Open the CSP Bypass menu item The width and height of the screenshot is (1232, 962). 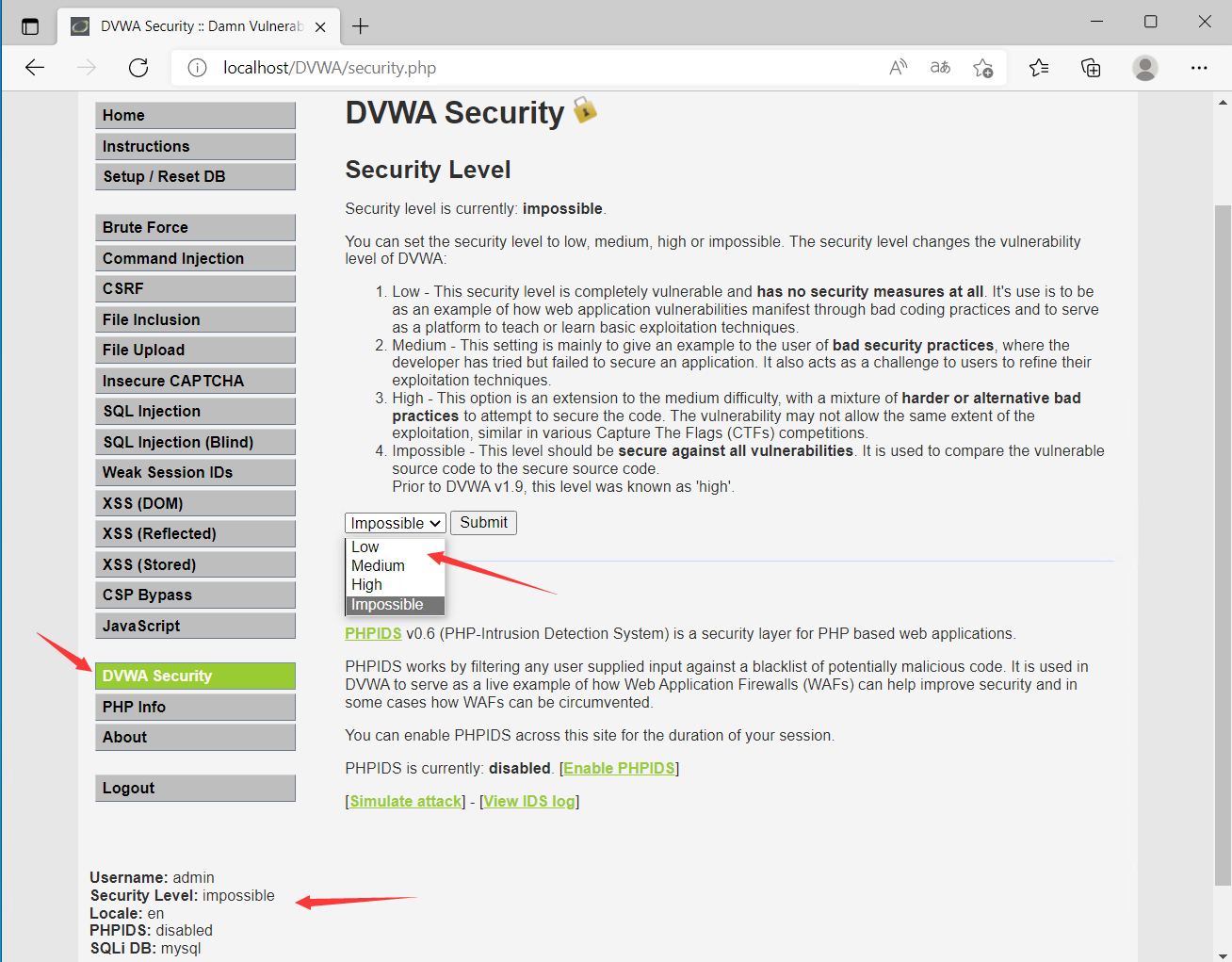click(x=195, y=595)
